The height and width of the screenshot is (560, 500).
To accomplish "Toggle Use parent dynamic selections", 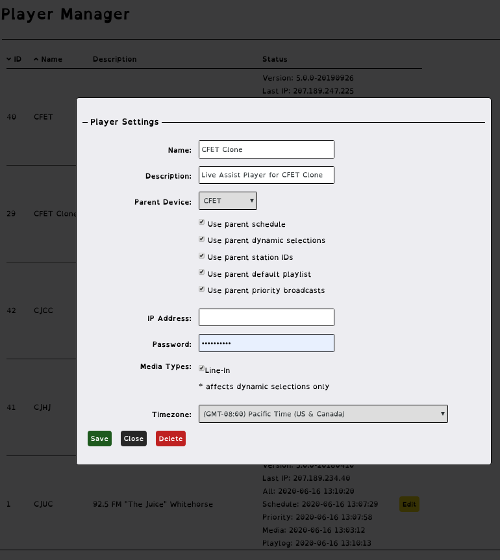I will click(202, 239).
